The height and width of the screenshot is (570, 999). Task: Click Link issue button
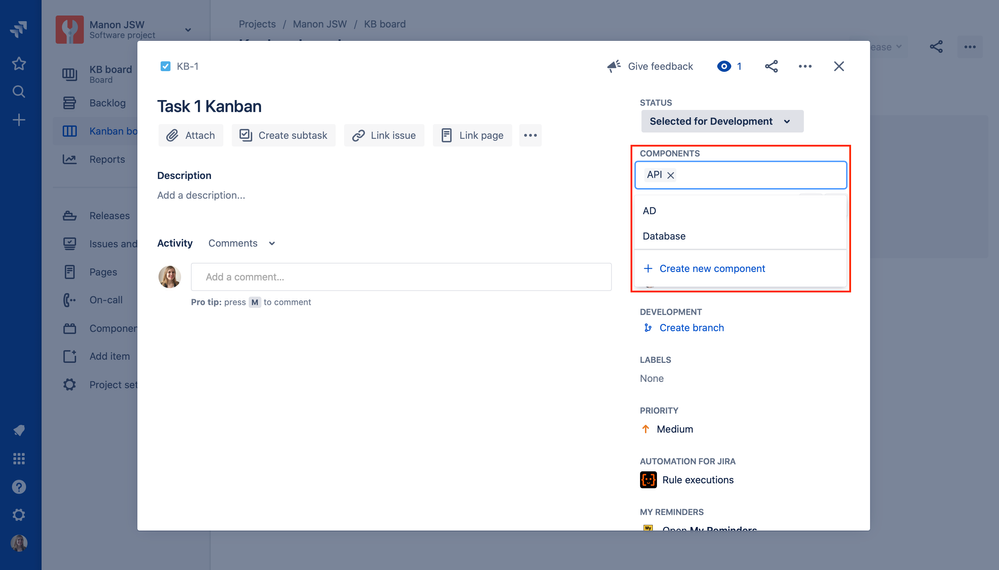pyautogui.click(x=384, y=135)
